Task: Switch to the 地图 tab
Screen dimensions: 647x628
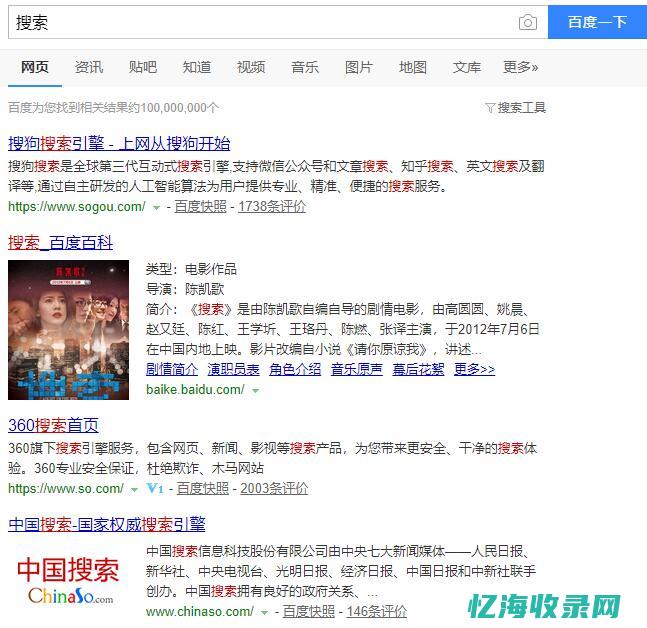Action: [x=413, y=67]
